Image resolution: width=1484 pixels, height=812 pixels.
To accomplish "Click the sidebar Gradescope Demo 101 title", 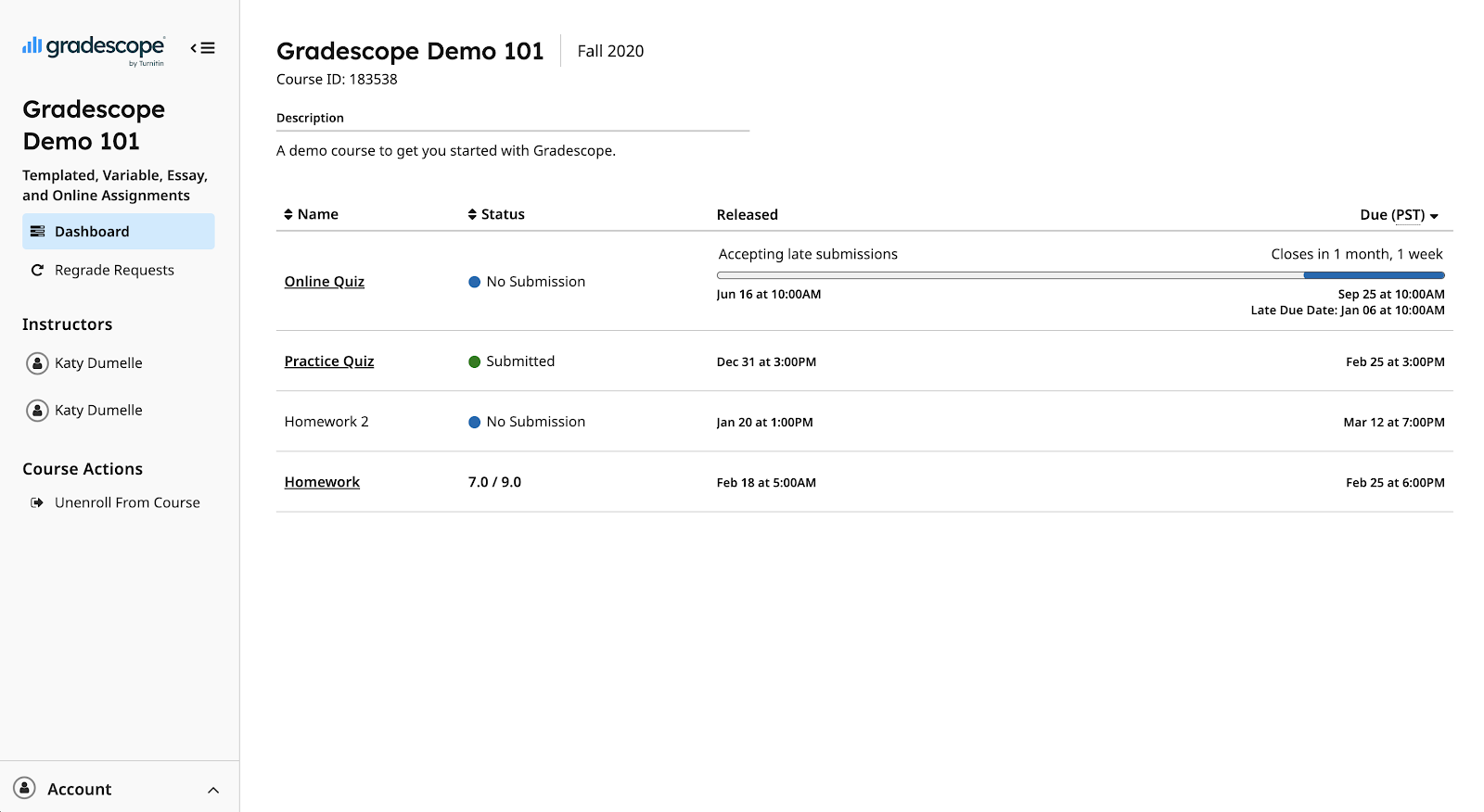I will (94, 125).
